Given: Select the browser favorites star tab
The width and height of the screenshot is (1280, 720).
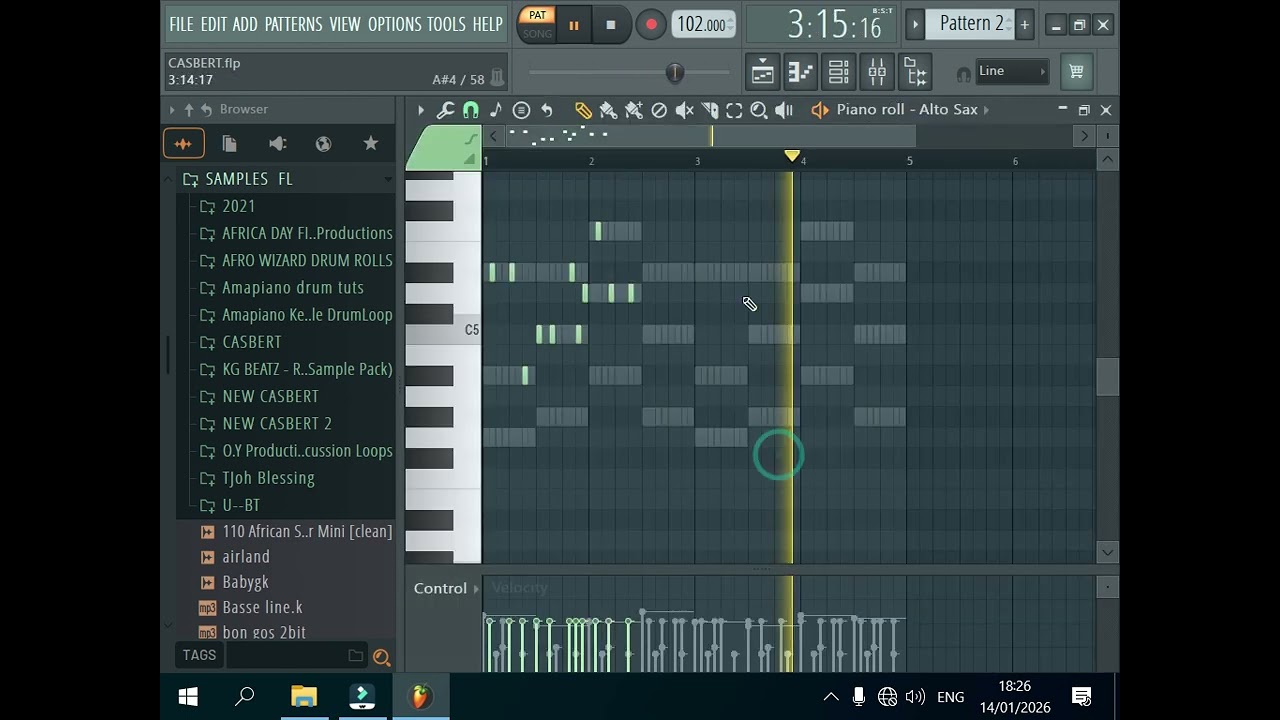Looking at the screenshot, I should click(x=371, y=144).
